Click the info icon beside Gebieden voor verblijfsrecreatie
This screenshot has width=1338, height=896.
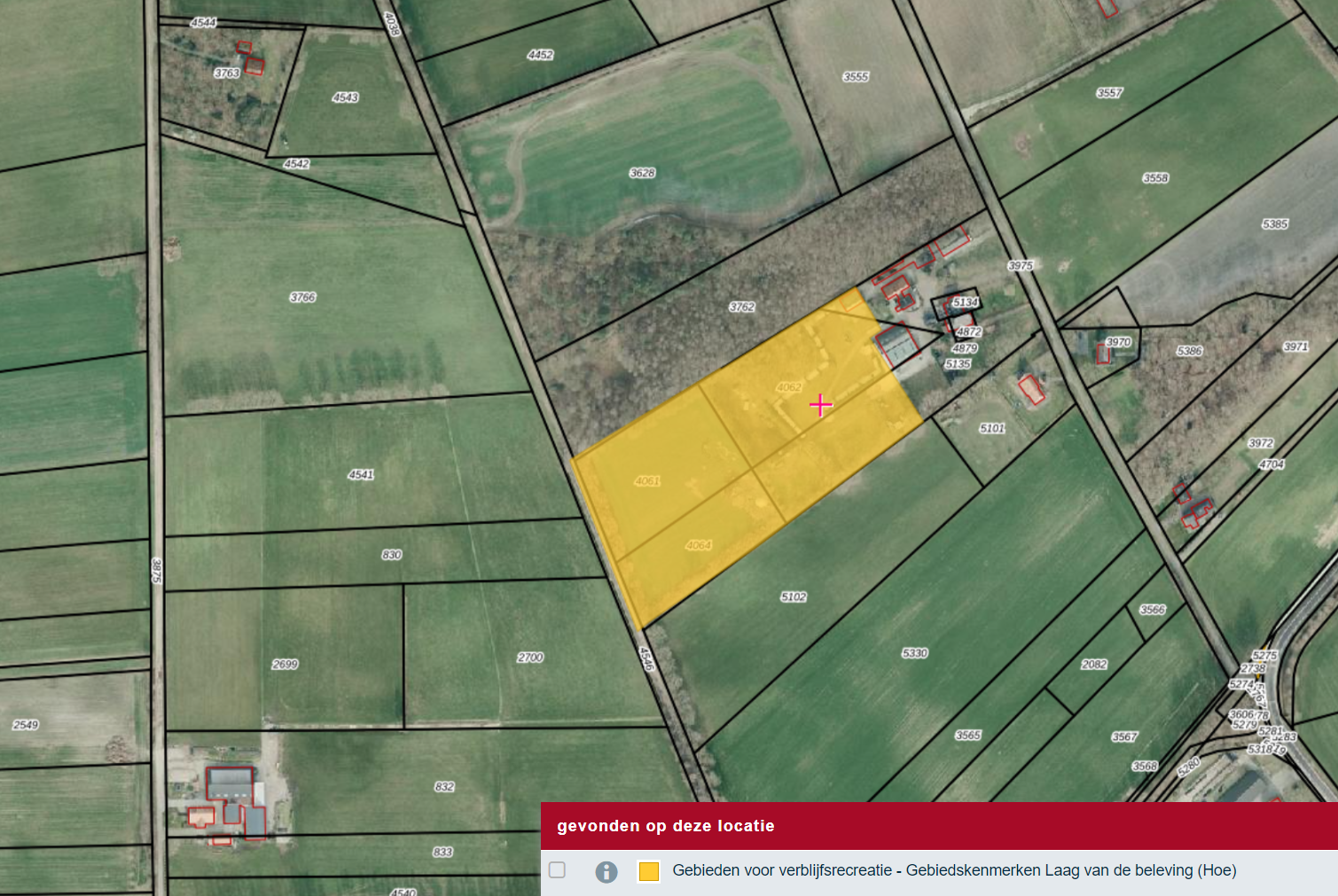(606, 872)
